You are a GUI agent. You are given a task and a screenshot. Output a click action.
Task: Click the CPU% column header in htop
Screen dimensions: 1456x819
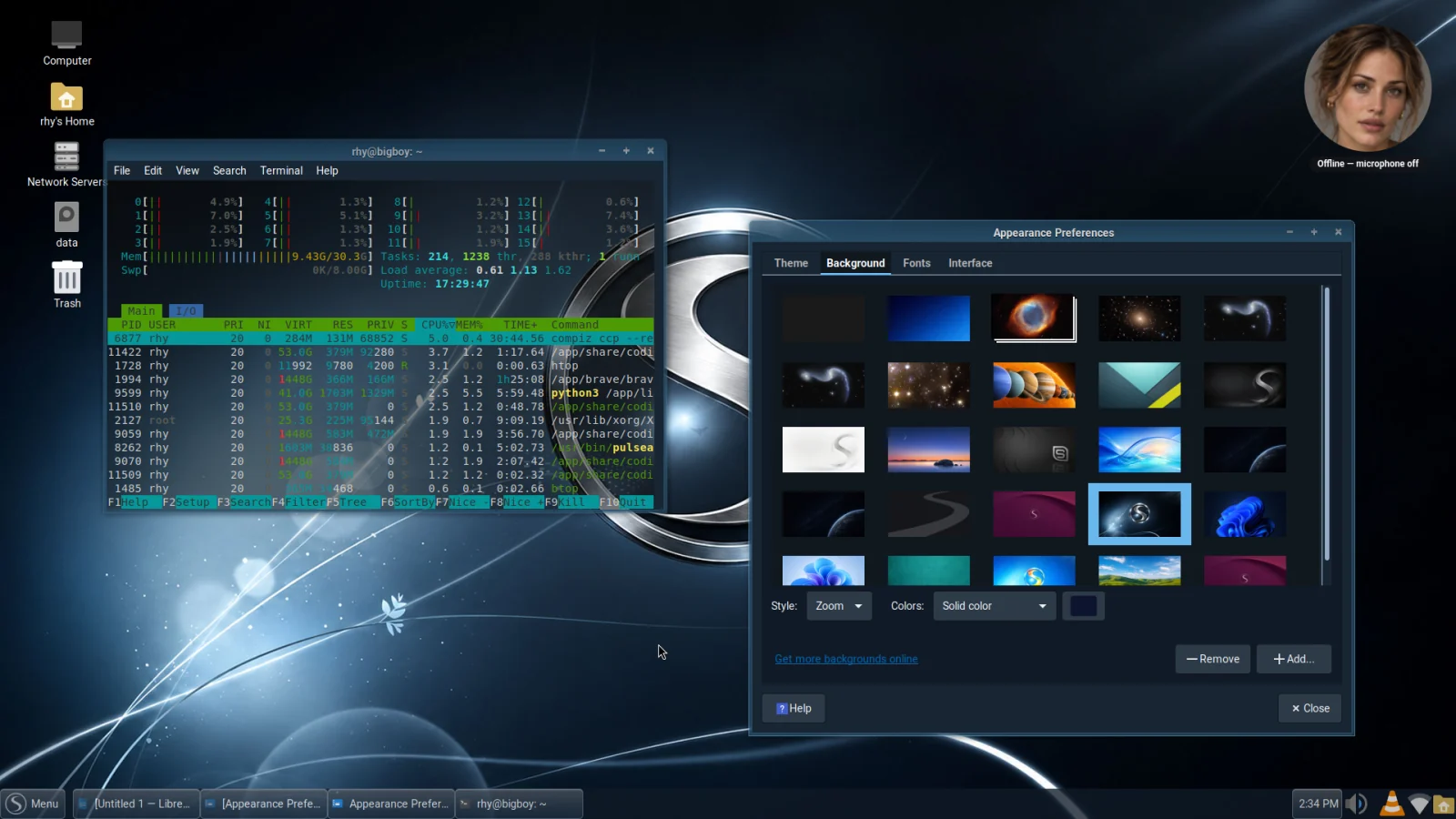[435, 325]
